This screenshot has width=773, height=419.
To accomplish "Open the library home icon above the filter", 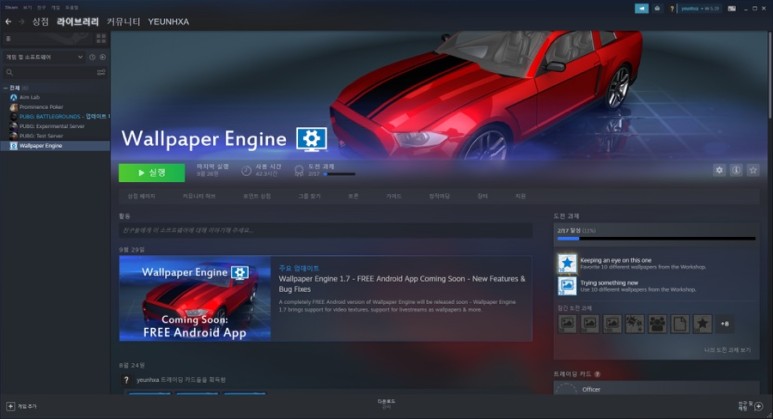I will coord(8,38).
